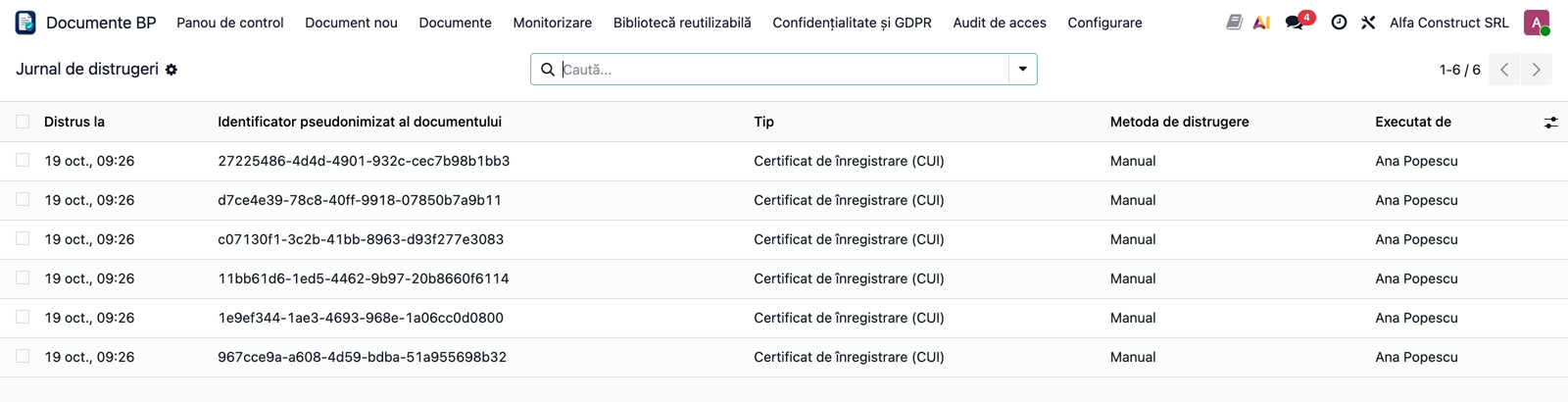Open the column settings adjust icon
Screen dimensions: 1568x402
[x=1550, y=123]
